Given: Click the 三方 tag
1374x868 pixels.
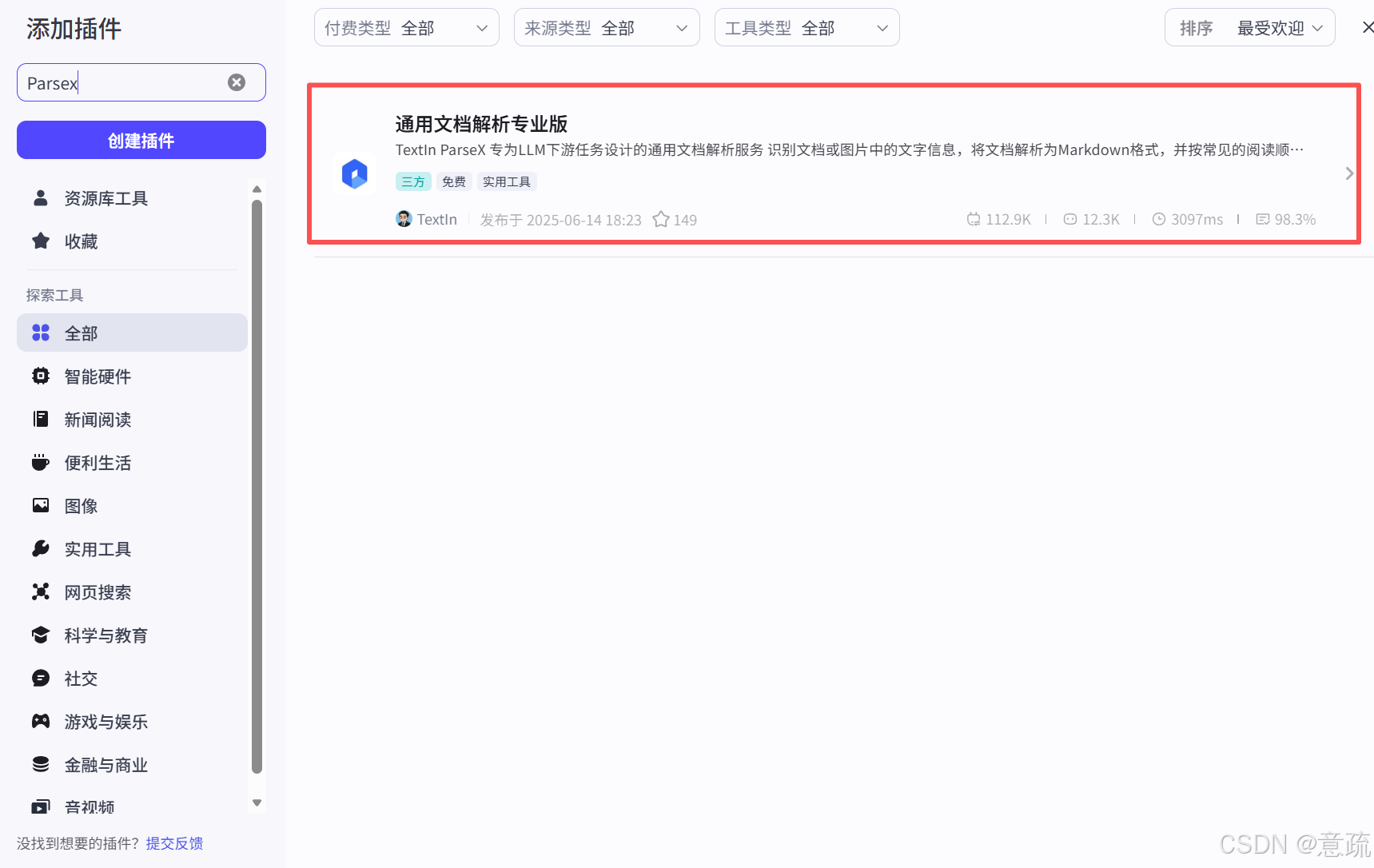Looking at the screenshot, I should click(x=413, y=181).
